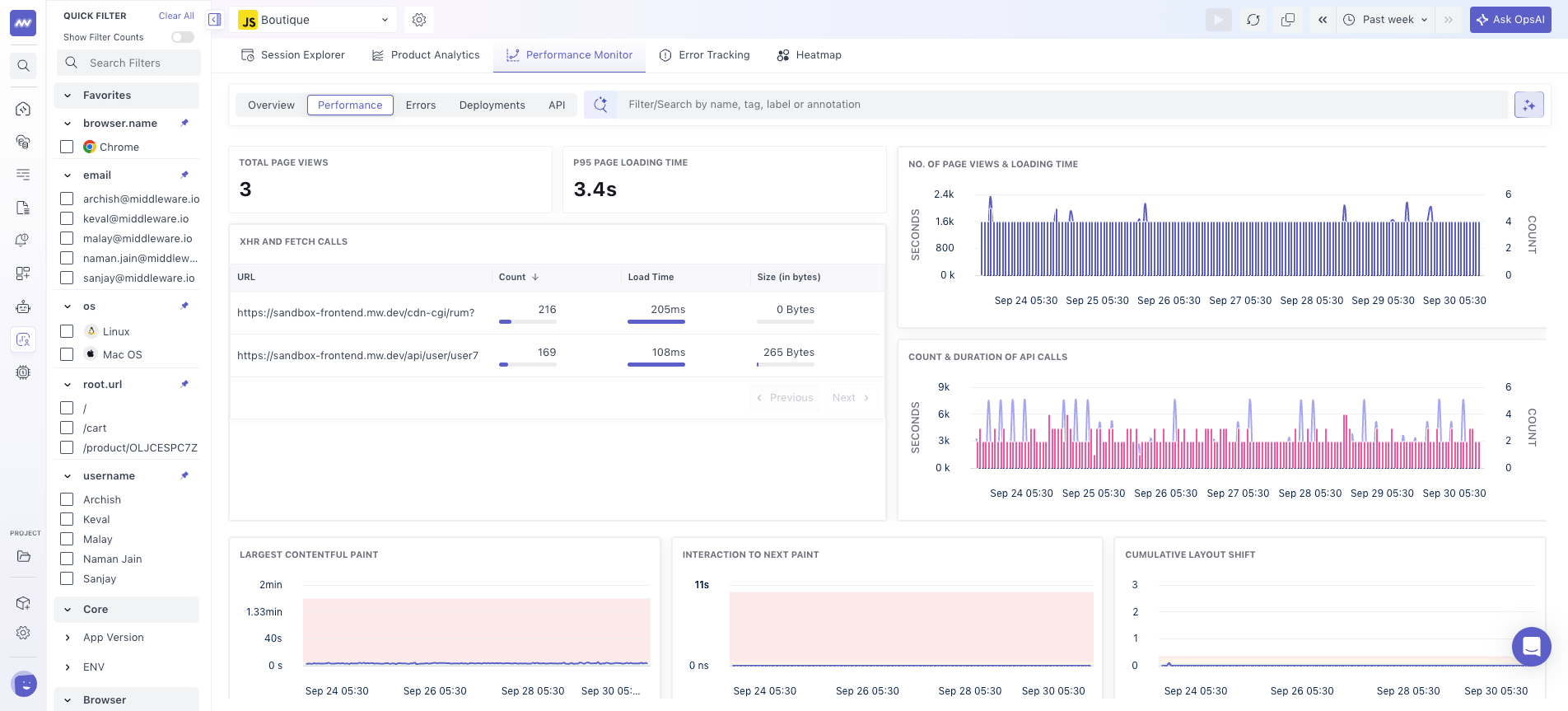Open the Project folder icon in sidebar
This screenshot has height=711, width=1568.
[x=23, y=556]
